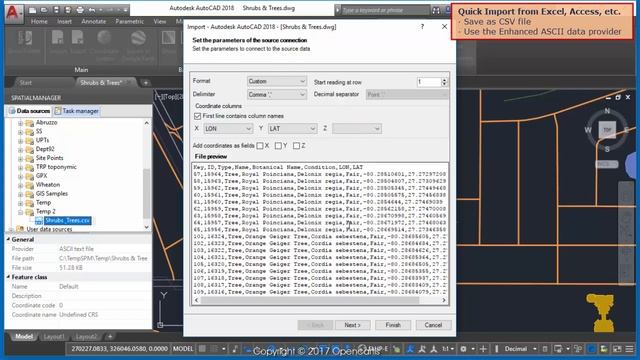This screenshot has height=360, width=640.
Task: Click the Shrubs_Trees.csv file icon in tree
Action: coord(39,221)
